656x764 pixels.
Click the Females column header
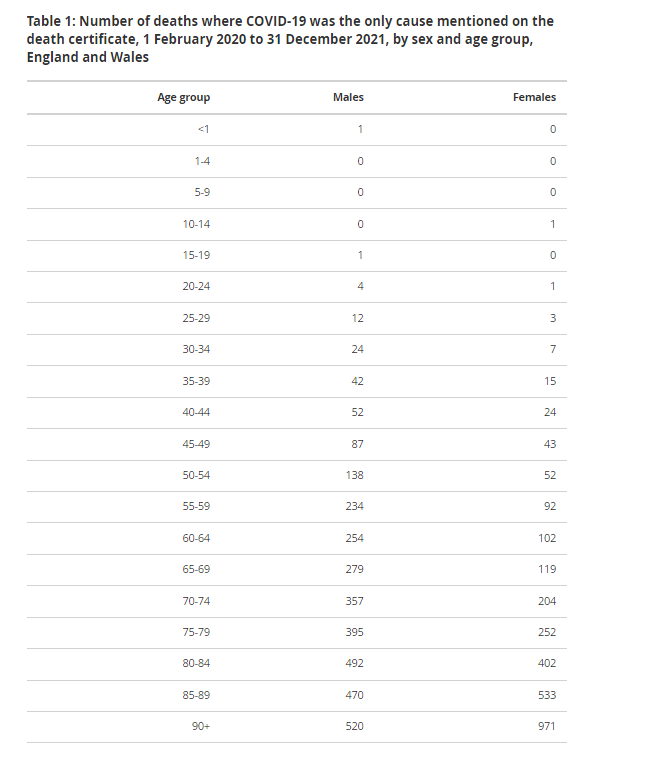534,98
